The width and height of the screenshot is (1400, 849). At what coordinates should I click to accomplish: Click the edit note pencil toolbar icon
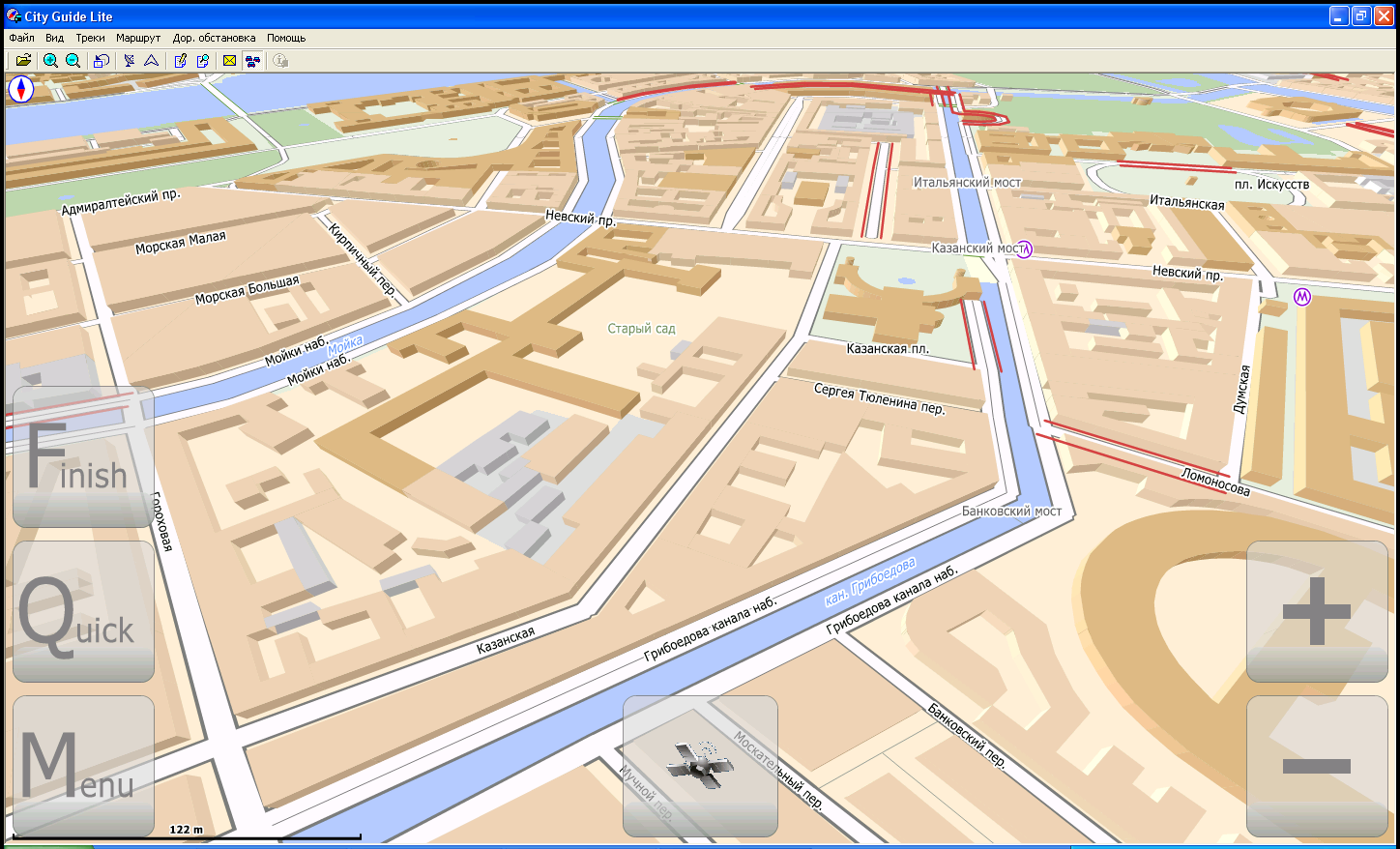[180, 61]
